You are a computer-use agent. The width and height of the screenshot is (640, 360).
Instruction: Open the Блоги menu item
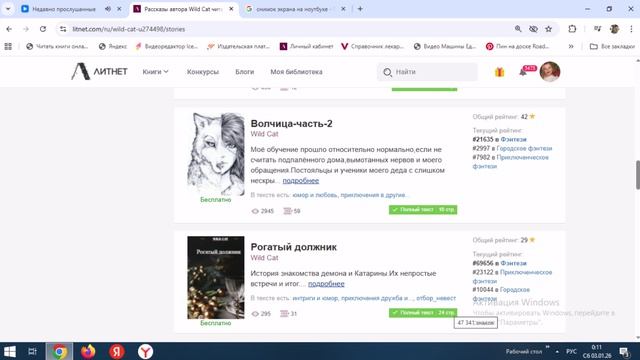[x=244, y=72]
